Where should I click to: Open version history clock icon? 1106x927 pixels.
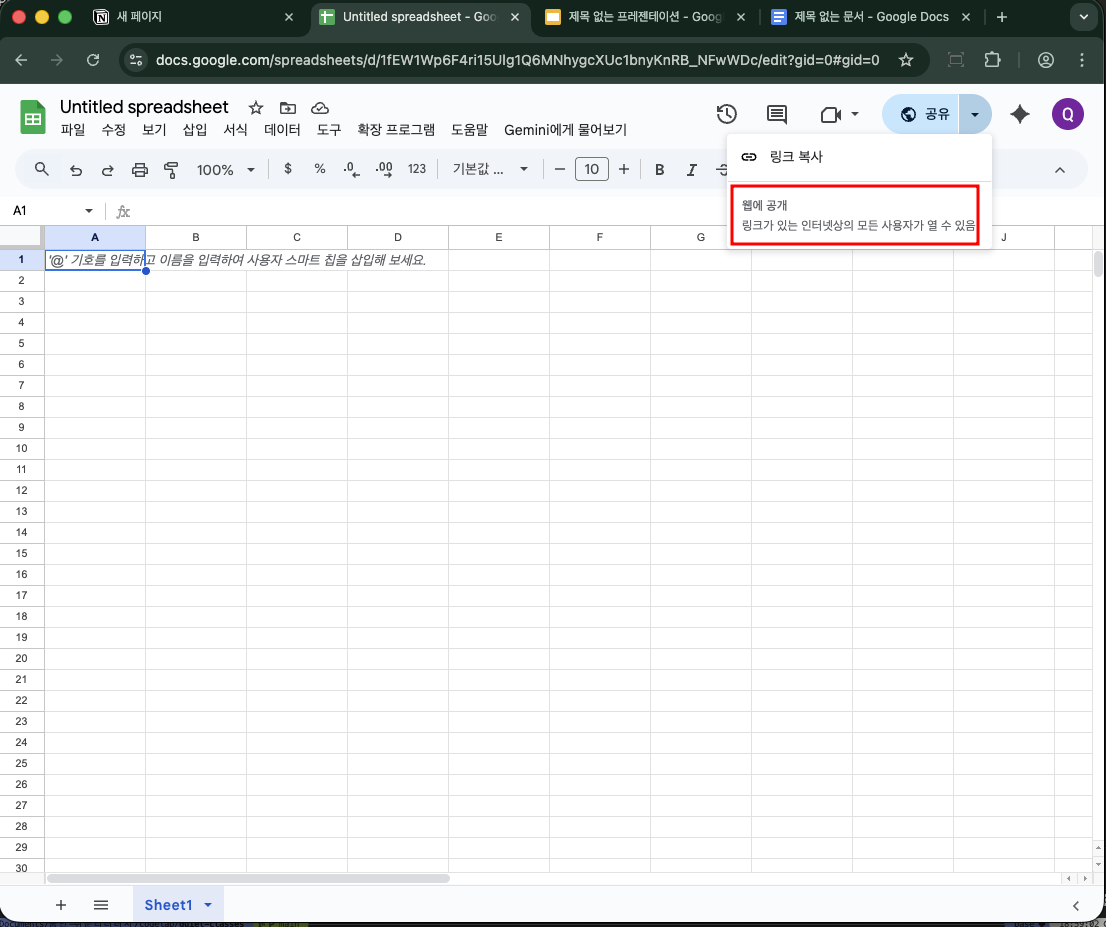point(727,115)
